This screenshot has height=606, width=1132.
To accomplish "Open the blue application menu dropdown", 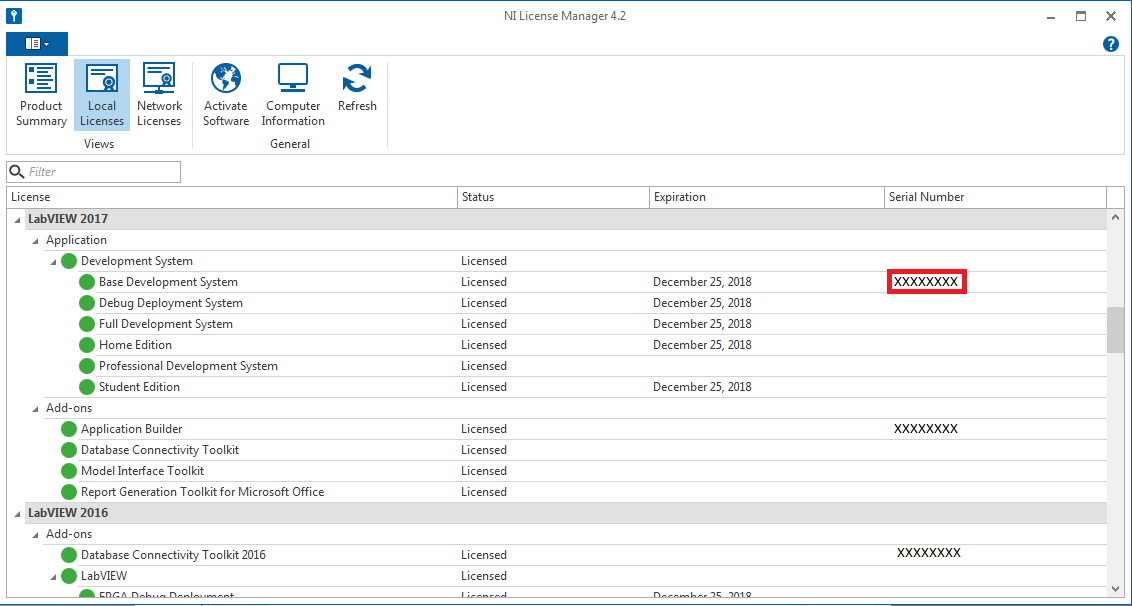I will pos(37,44).
